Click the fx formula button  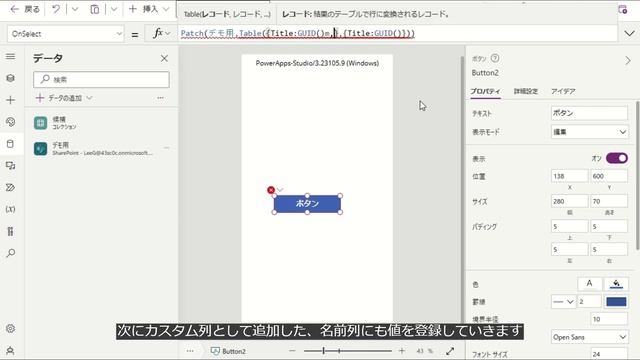(161, 33)
